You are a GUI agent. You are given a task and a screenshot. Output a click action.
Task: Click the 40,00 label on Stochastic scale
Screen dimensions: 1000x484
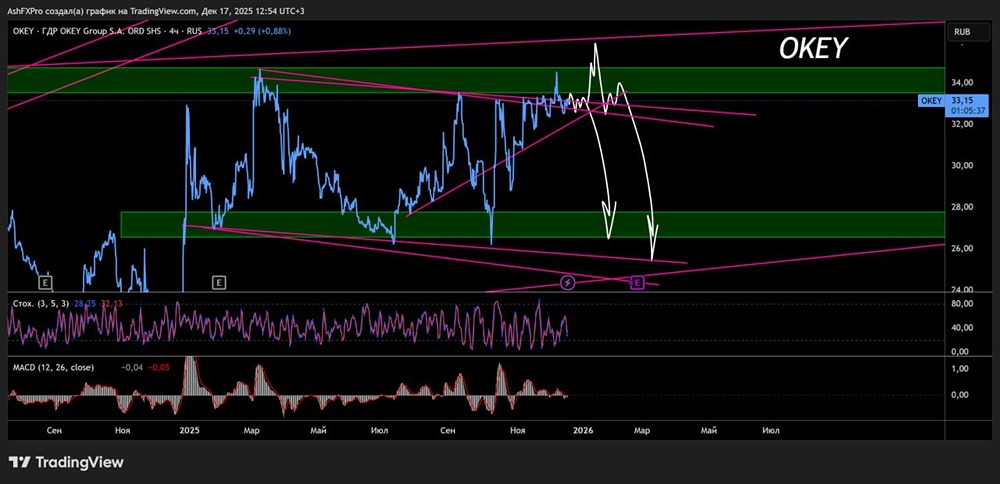point(962,327)
